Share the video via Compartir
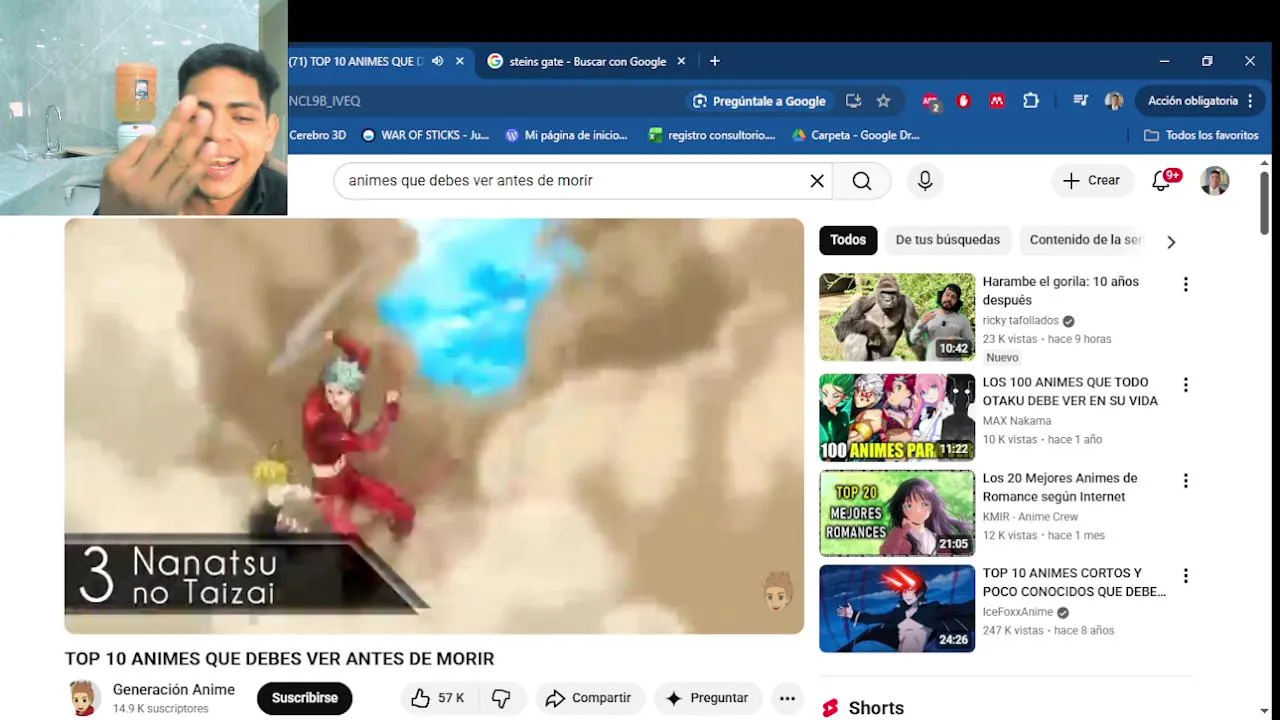Image resolution: width=1280 pixels, height=720 pixels. coord(588,698)
